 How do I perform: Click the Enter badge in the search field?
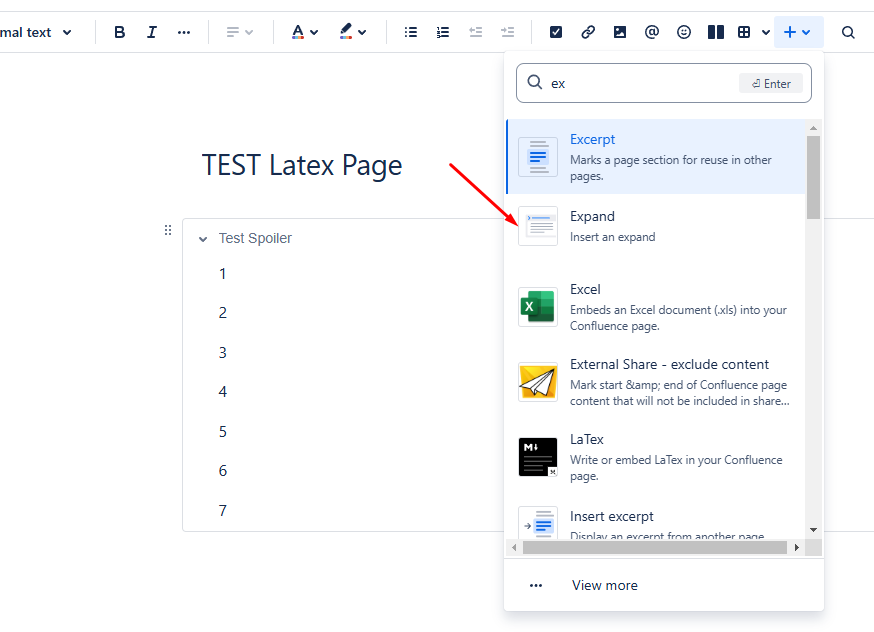point(770,83)
